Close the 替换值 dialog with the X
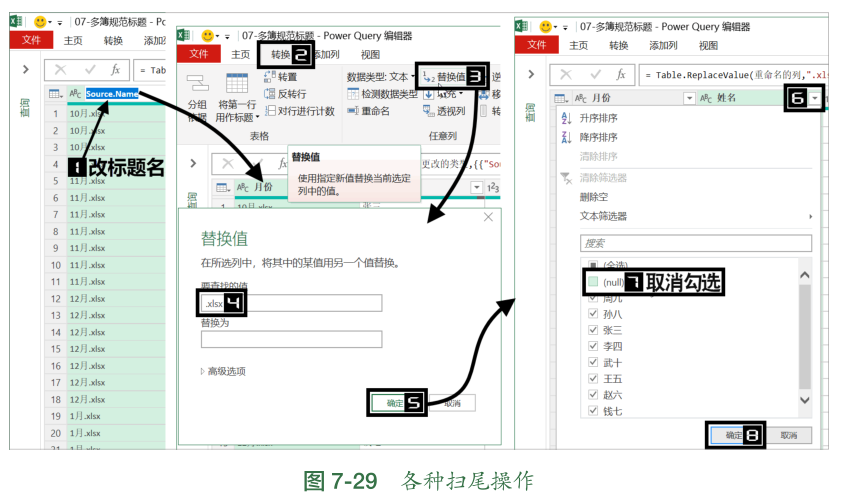 (488, 217)
